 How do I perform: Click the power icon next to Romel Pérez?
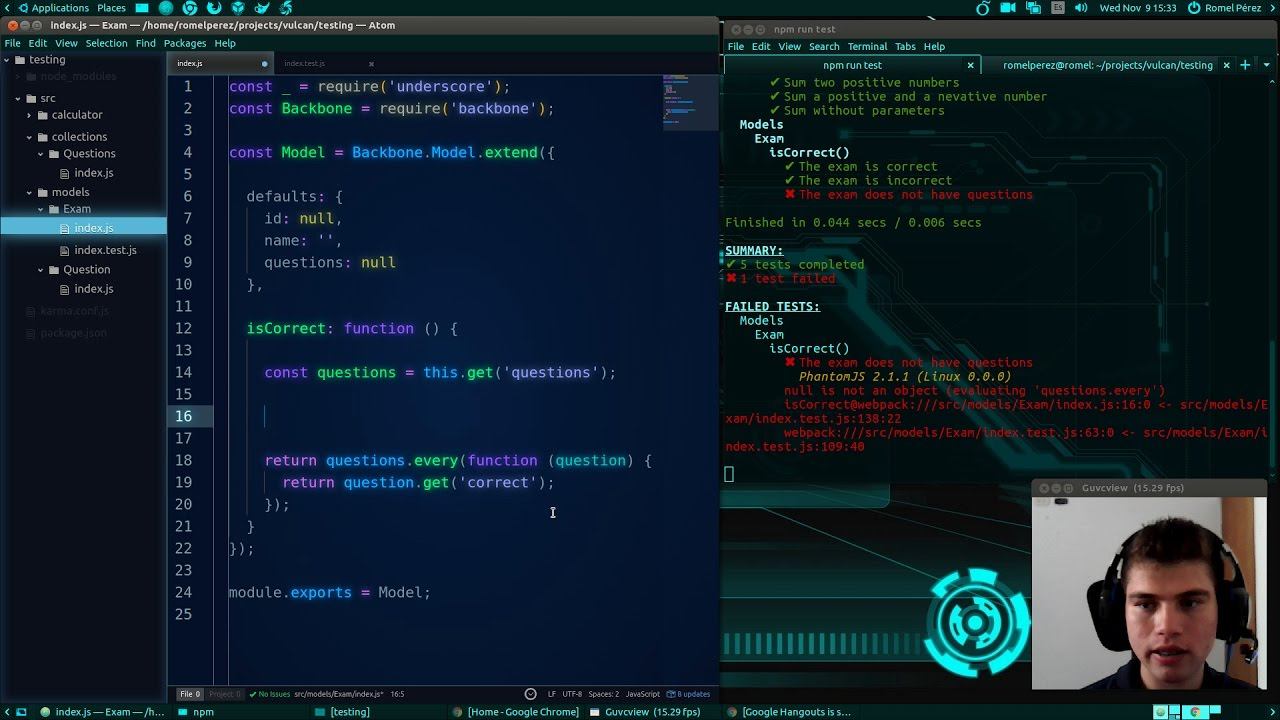[x=1194, y=8]
